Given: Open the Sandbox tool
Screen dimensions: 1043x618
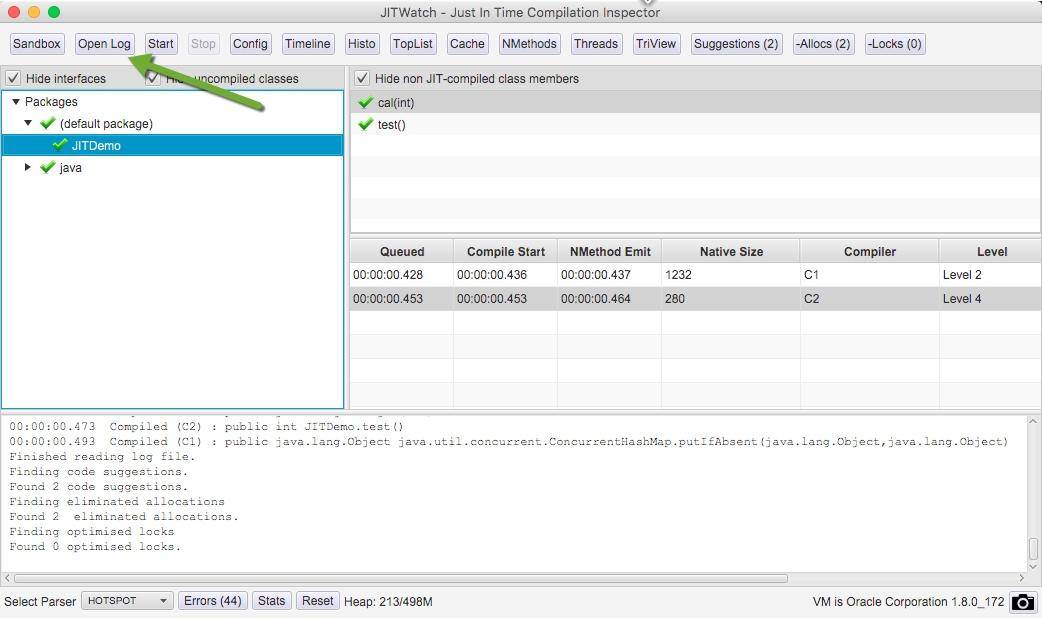Looking at the screenshot, I should click(37, 44).
